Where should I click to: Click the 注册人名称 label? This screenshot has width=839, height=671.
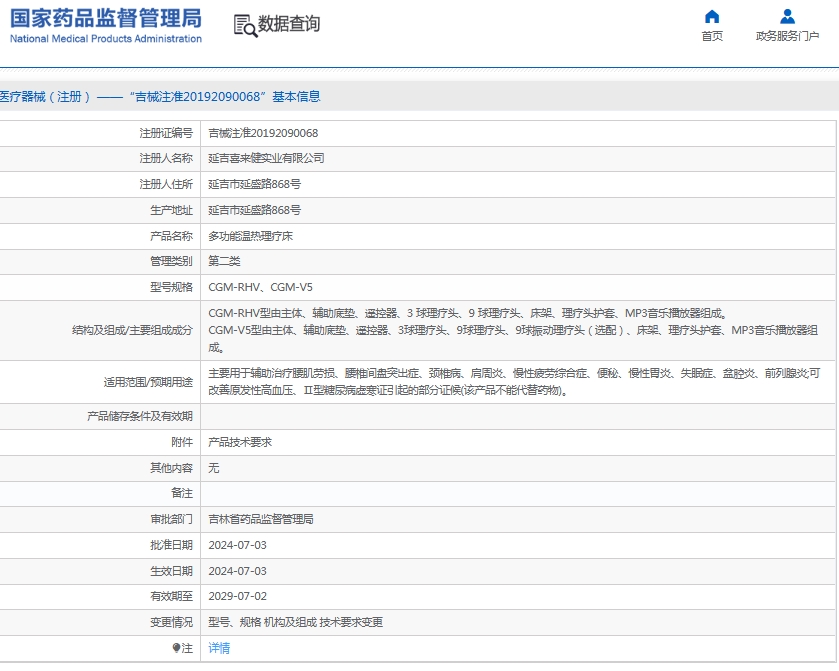166,158
